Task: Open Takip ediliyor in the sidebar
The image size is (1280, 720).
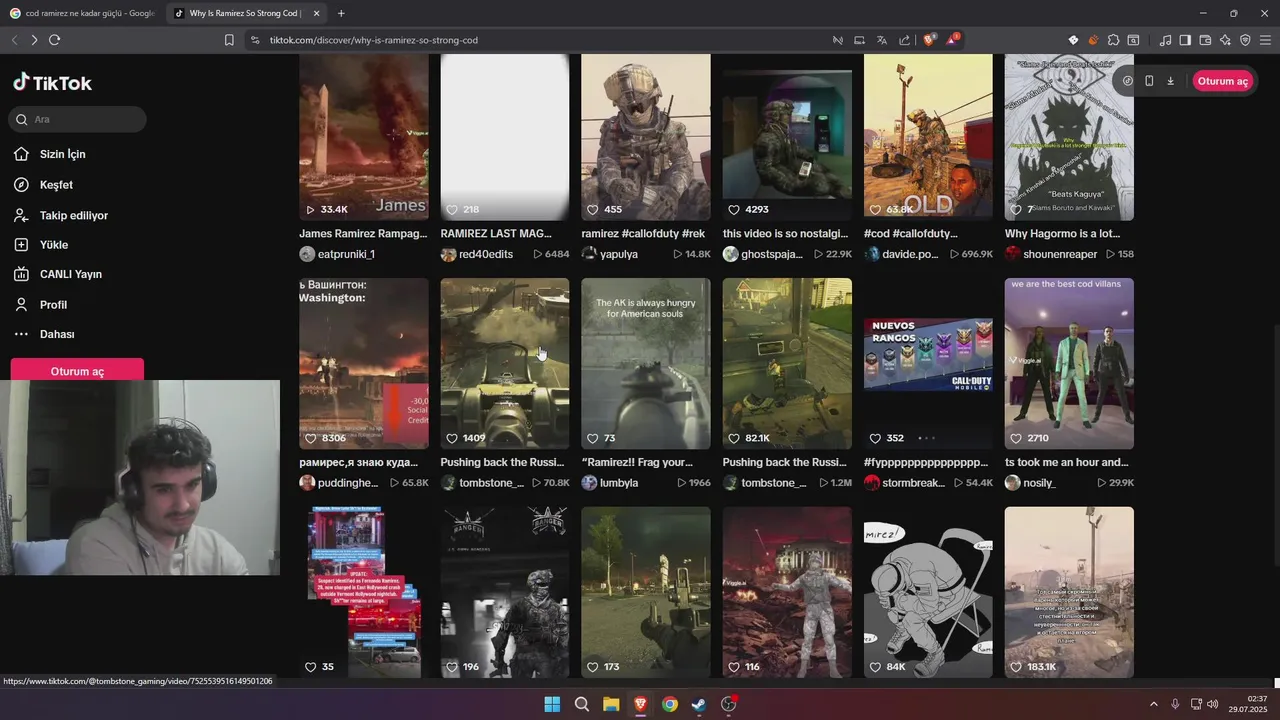Action: 73,215
